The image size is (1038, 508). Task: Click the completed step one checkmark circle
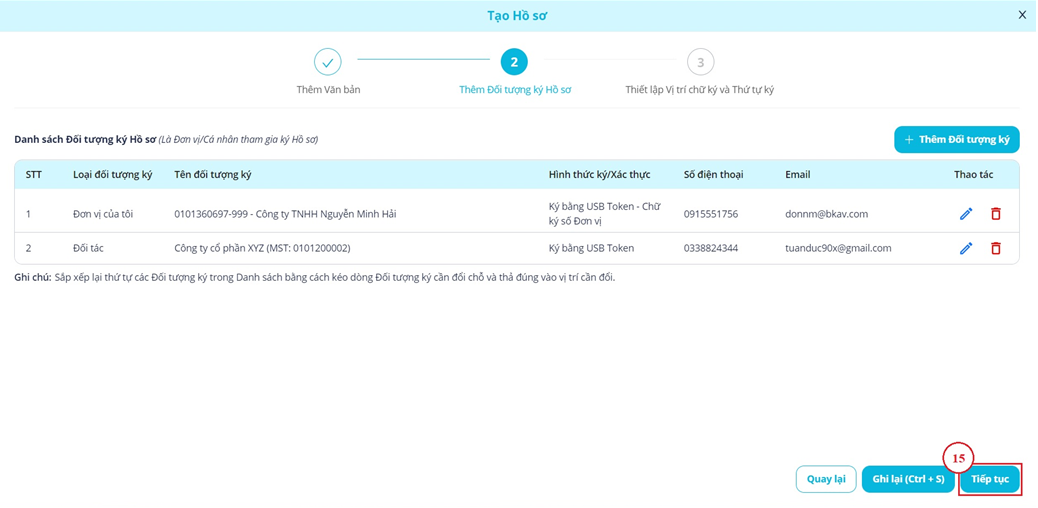[x=328, y=62]
